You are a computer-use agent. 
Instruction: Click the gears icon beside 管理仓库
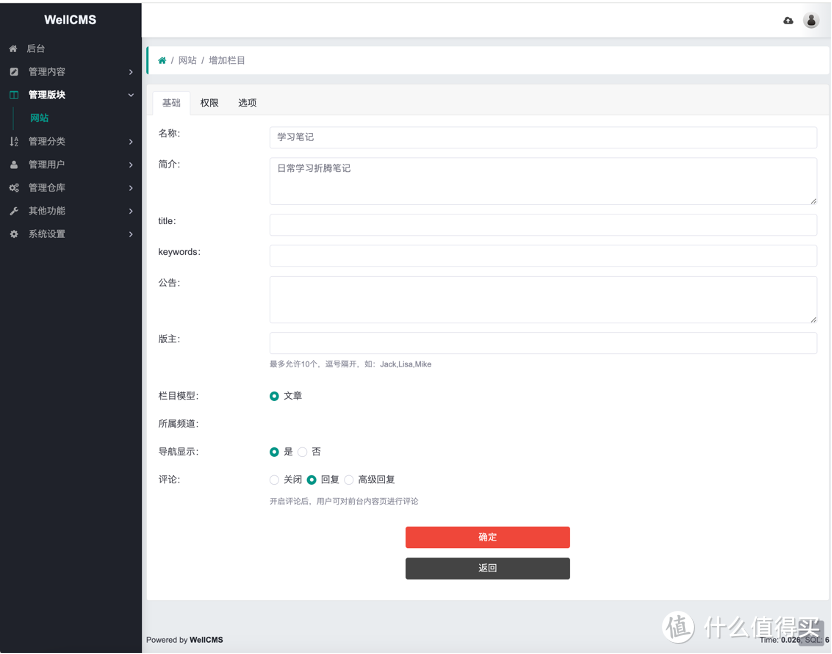14,188
